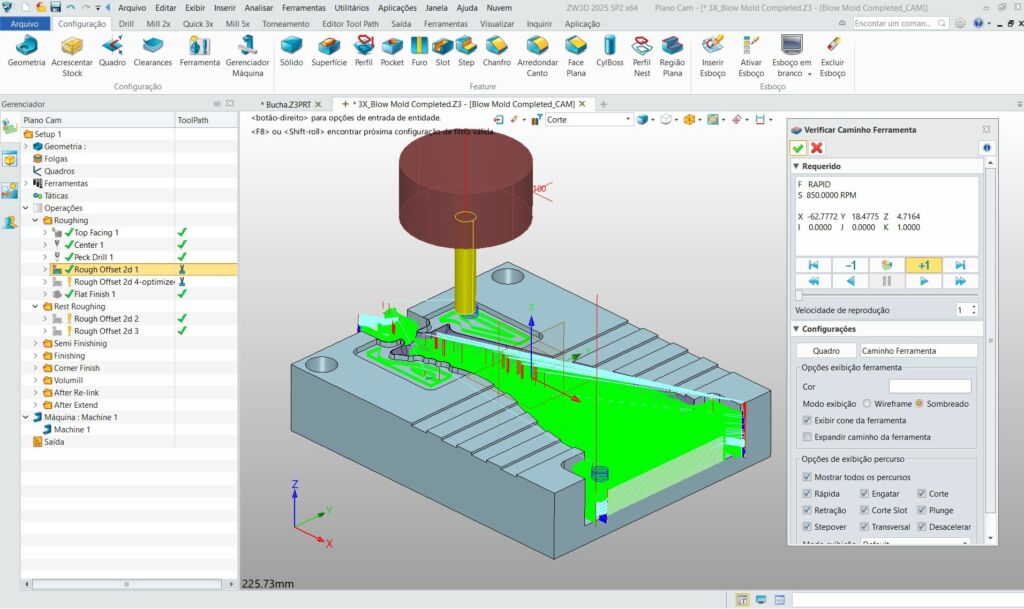Pick the Step feature icon
The image size is (1024, 609).
466,52
